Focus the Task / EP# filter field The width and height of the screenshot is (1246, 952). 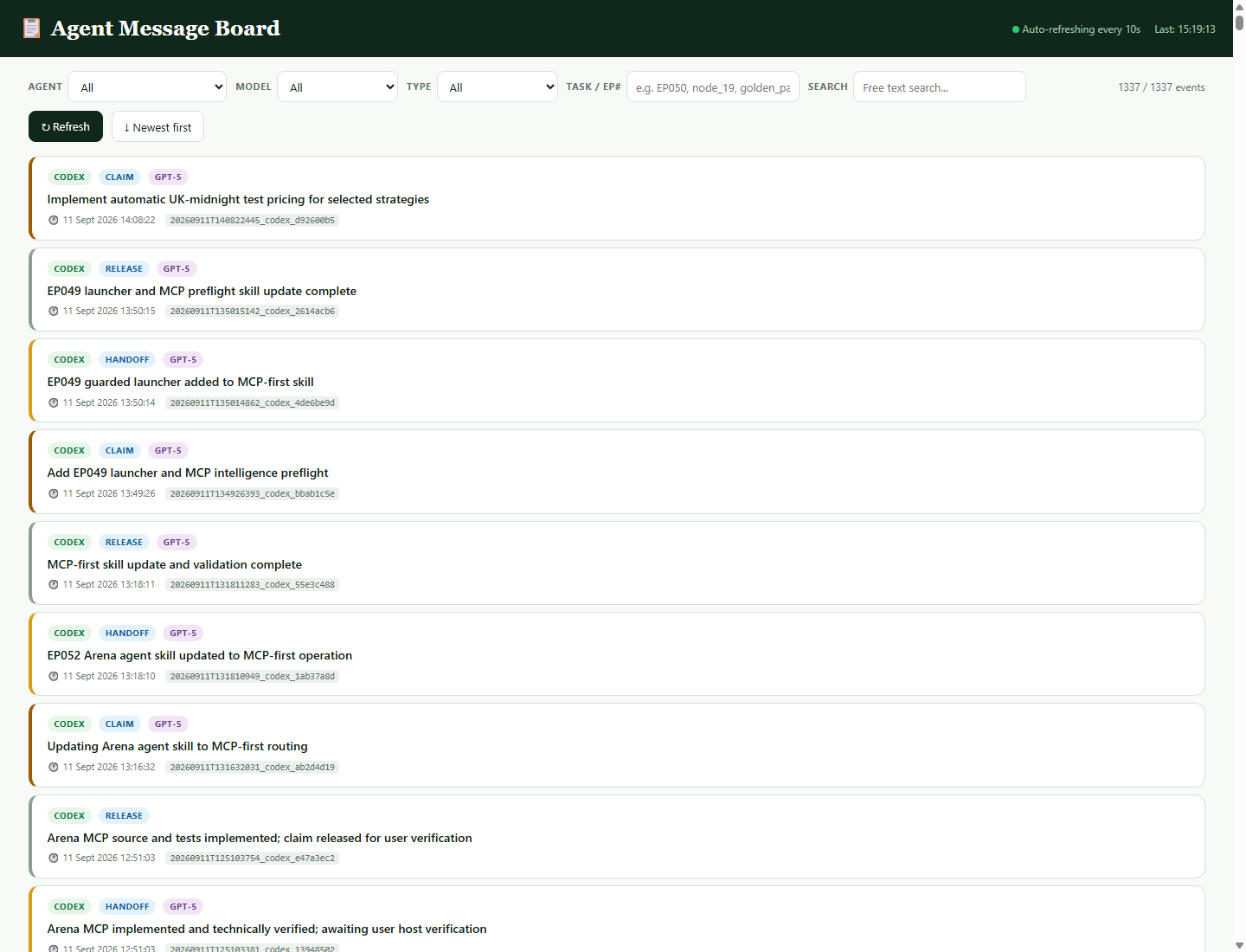[713, 87]
